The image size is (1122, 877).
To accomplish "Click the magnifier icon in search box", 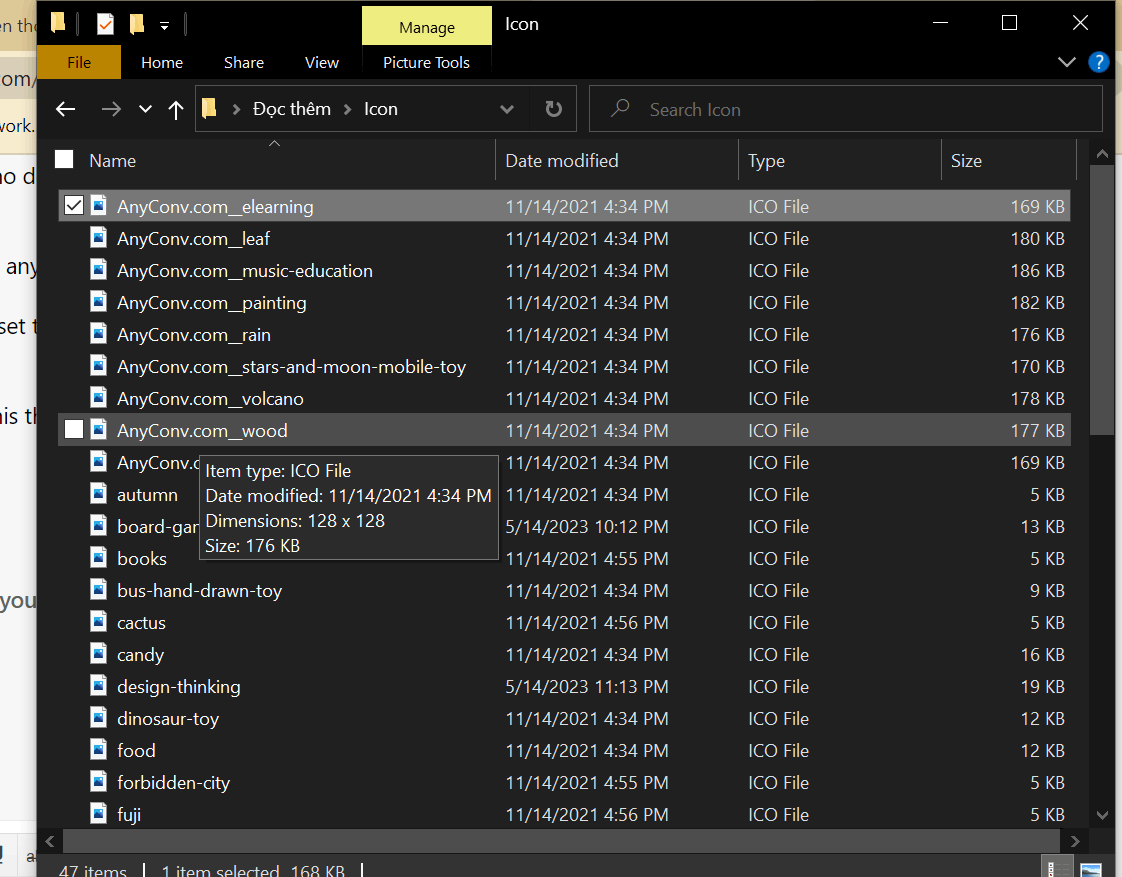I will click(620, 109).
